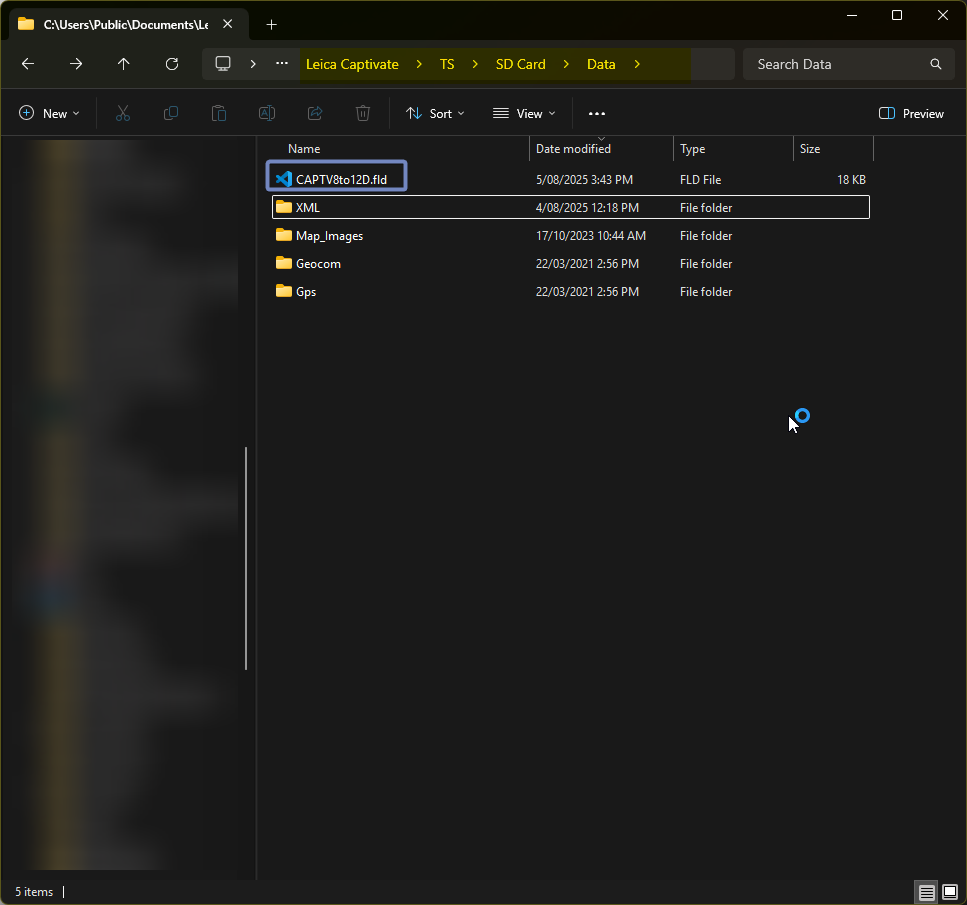Open the New dropdown menu
Viewport: 967px width, 905px height.
click(49, 114)
